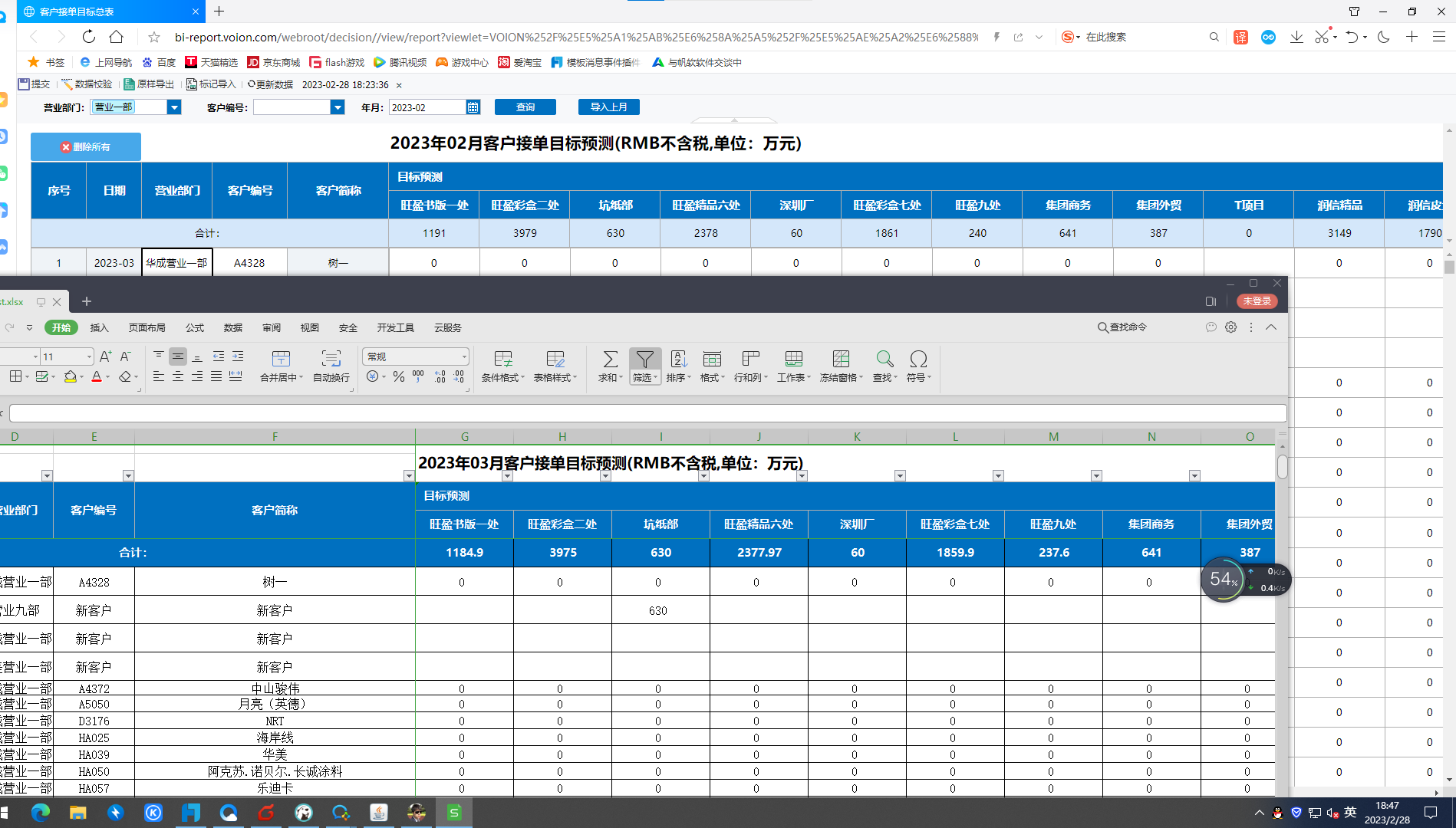The image size is (1456, 828).
Task: Open Edge from the taskbar
Action: (40, 813)
